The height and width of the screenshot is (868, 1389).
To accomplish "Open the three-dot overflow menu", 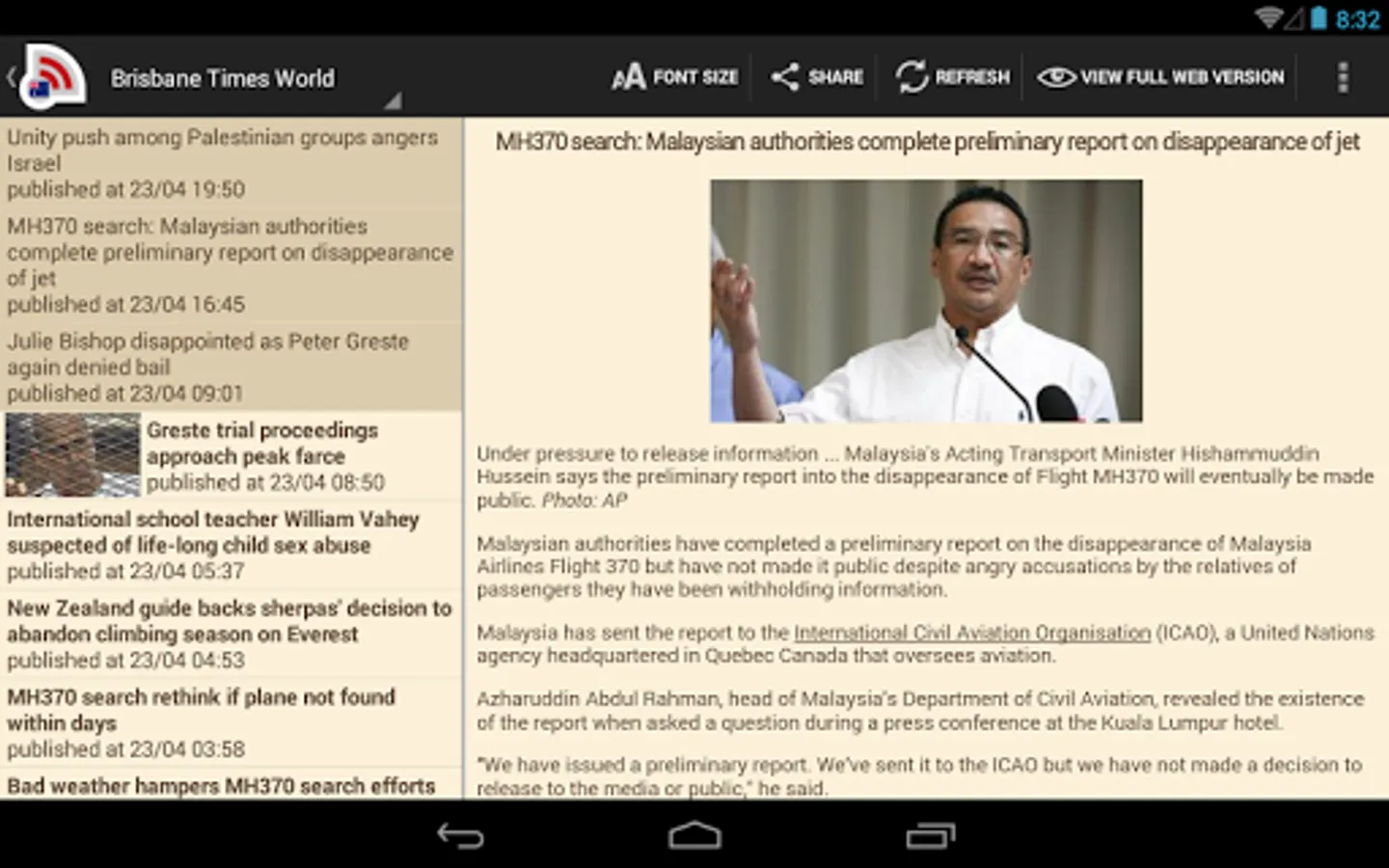I will 1343,77.
